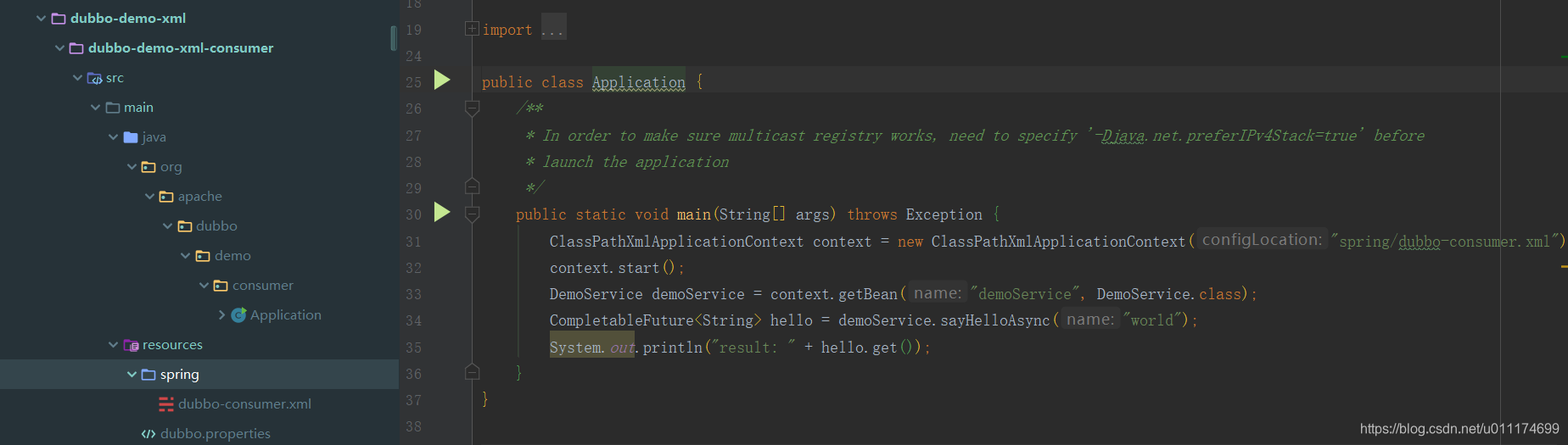Image resolution: width=1568 pixels, height=445 pixels.
Task: Run Application class from line 25 gutter
Action: 442,80
